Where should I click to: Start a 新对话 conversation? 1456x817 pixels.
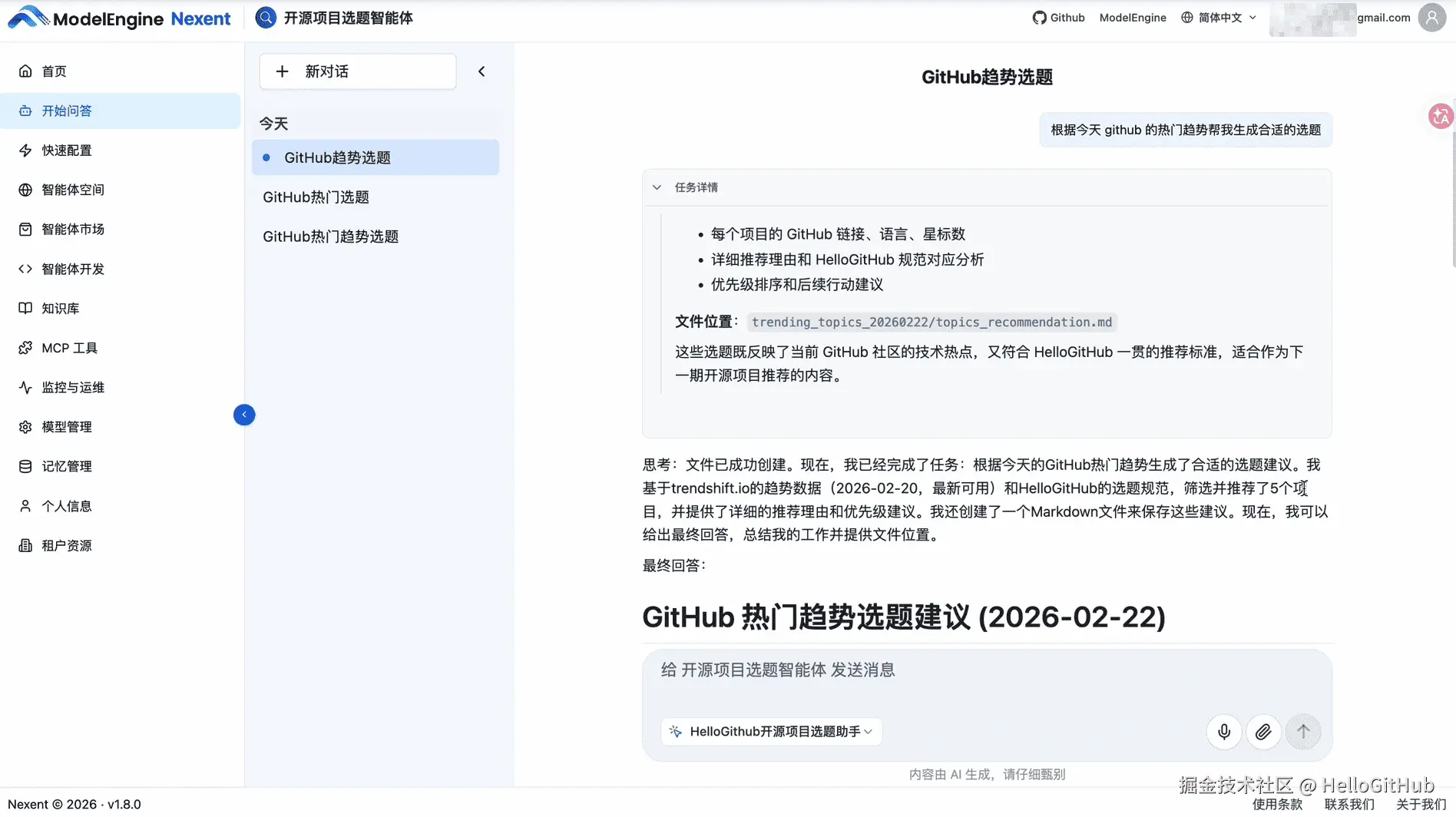358,71
